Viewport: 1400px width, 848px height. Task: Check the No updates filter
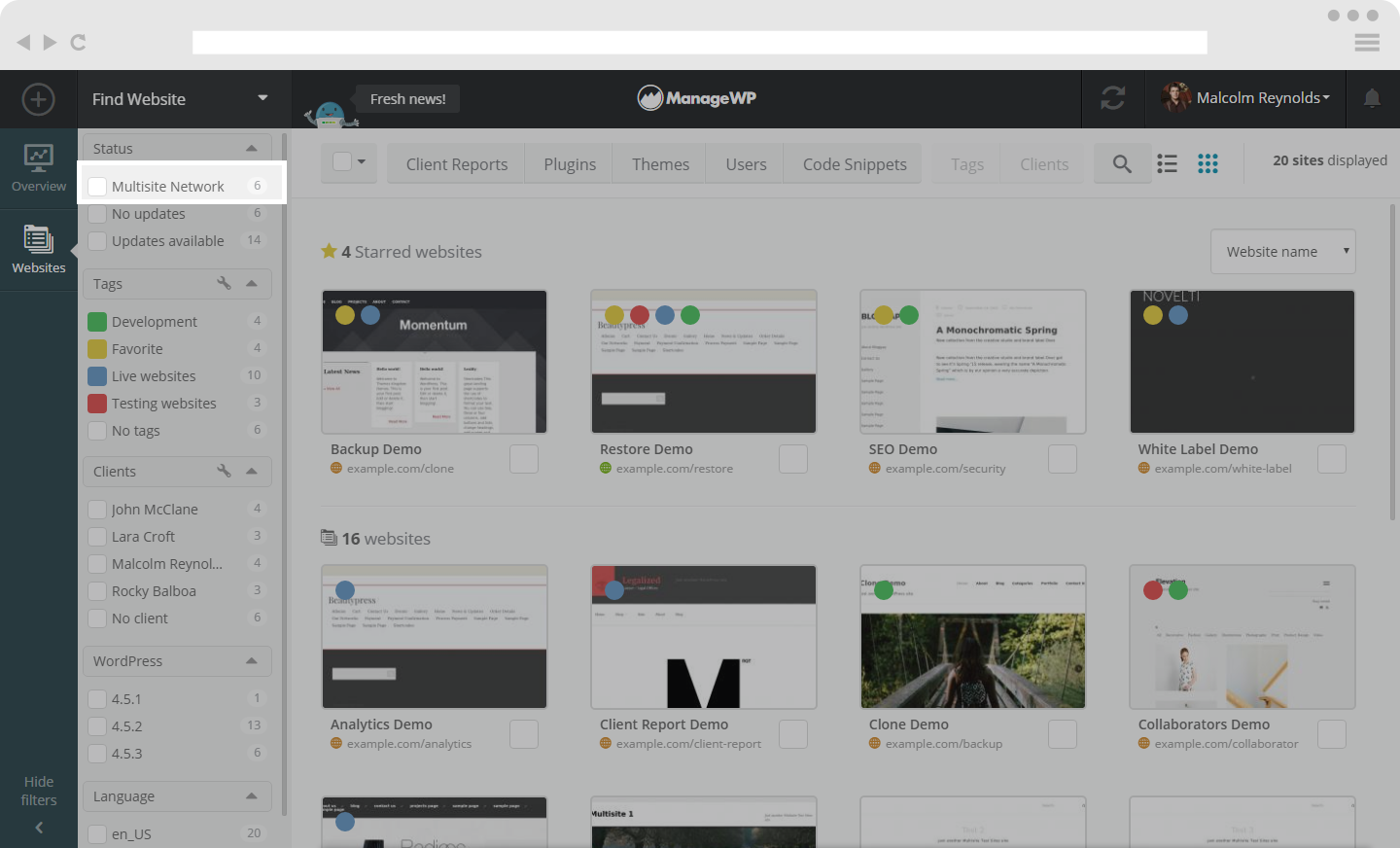click(97, 214)
